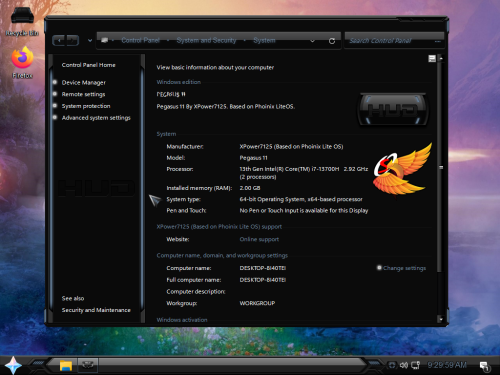Click the vertical scrollbar down arrow

441,319
